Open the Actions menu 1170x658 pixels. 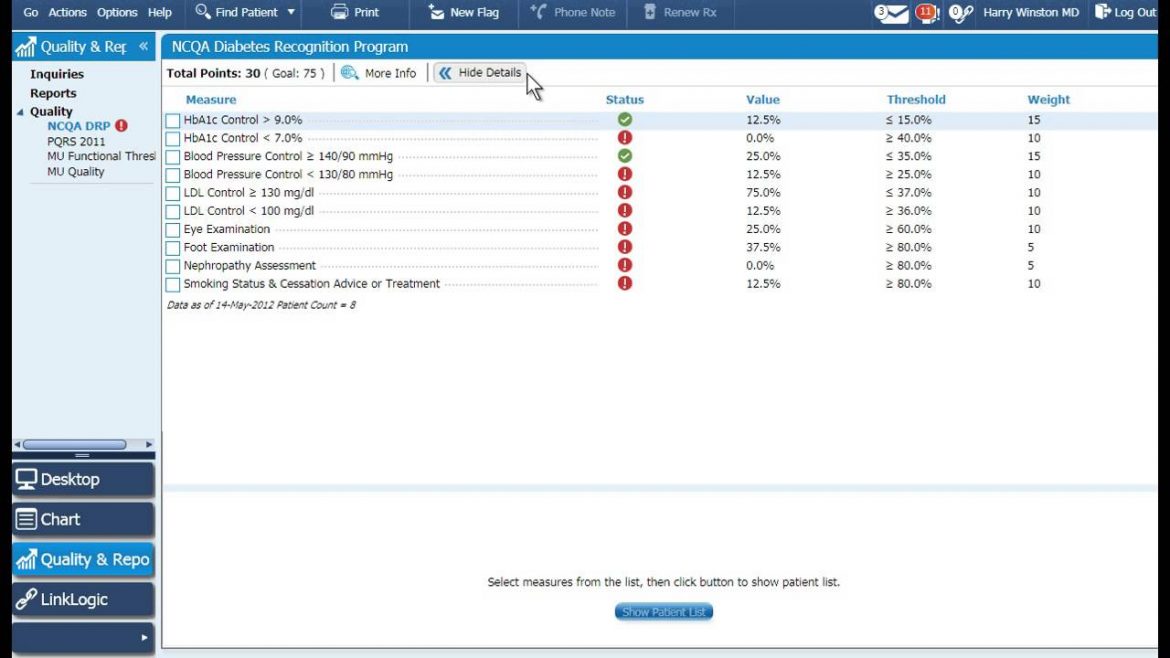(67, 13)
